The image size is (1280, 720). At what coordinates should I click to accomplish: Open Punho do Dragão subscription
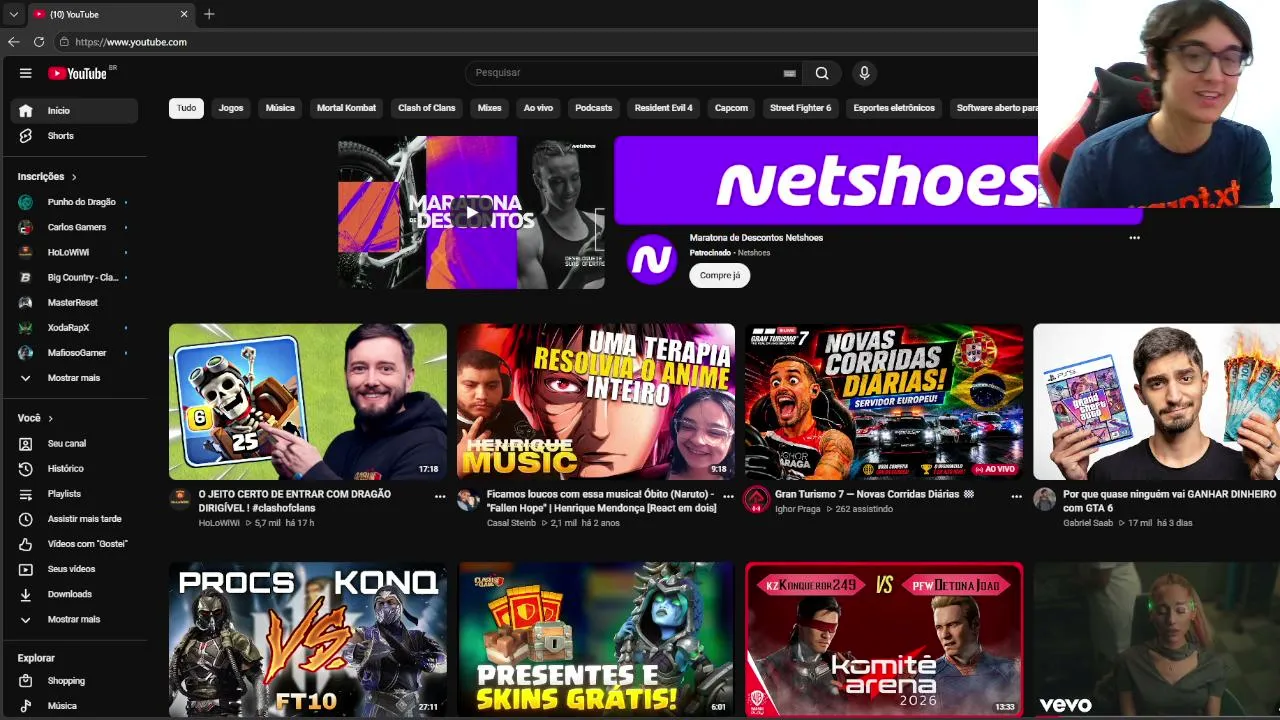tap(74, 202)
